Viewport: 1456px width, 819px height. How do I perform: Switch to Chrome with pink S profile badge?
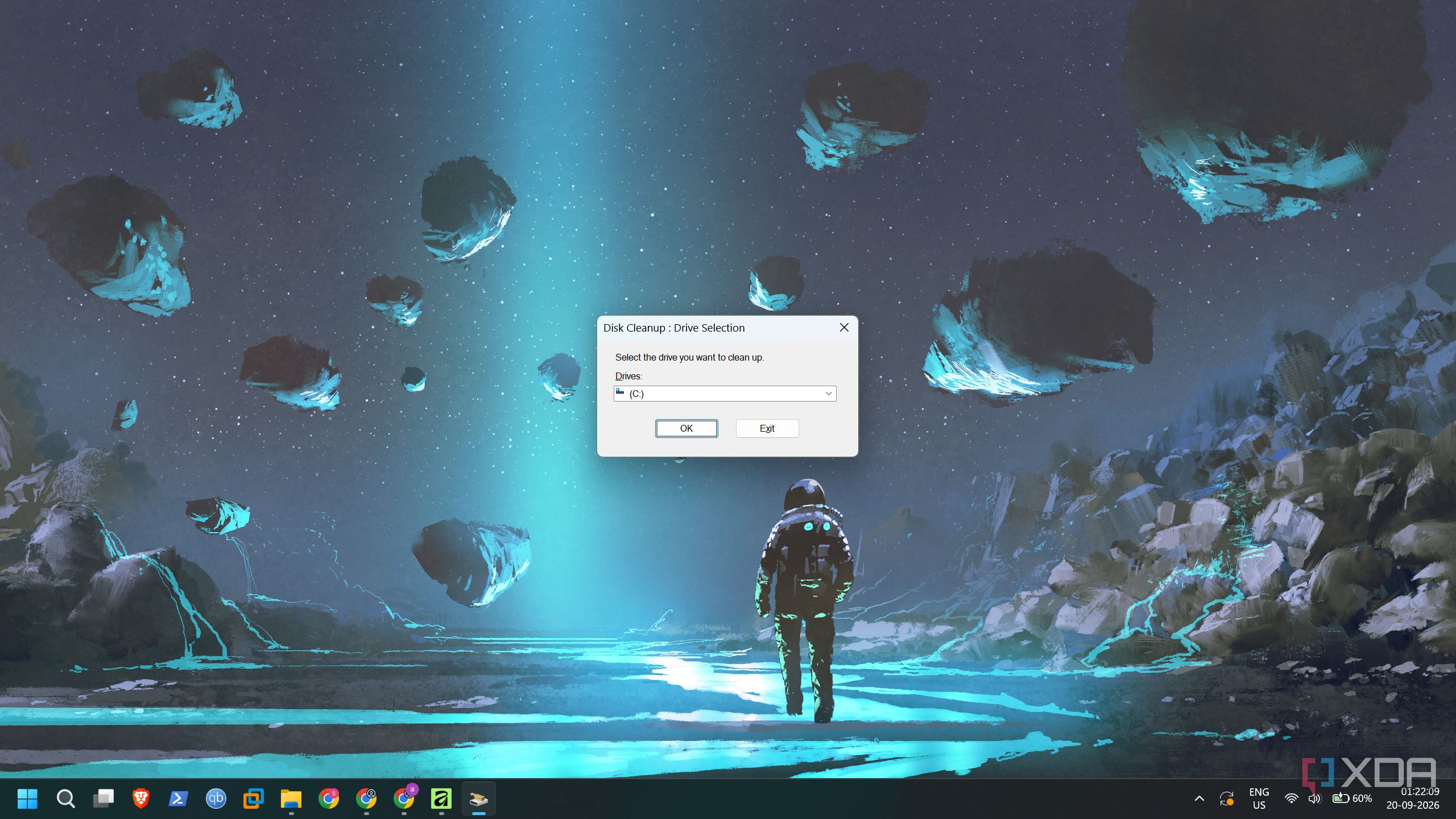tap(328, 799)
